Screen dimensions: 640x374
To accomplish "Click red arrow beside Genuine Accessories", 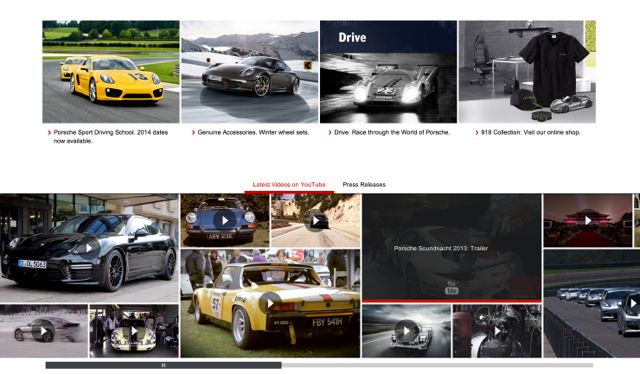I will tap(193, 132).
